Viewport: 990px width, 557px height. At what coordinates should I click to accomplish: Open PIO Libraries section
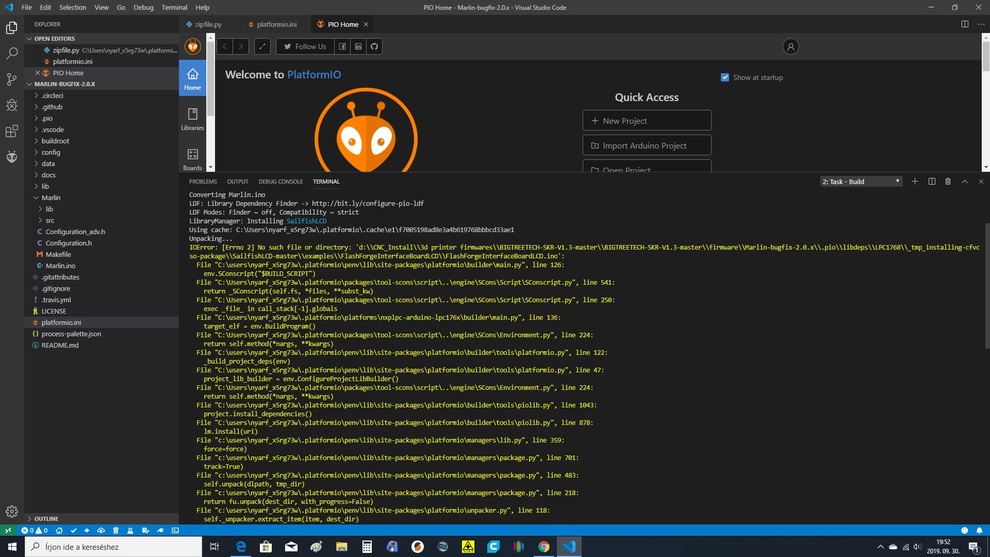pyautogui.click(x=192, y=119)
